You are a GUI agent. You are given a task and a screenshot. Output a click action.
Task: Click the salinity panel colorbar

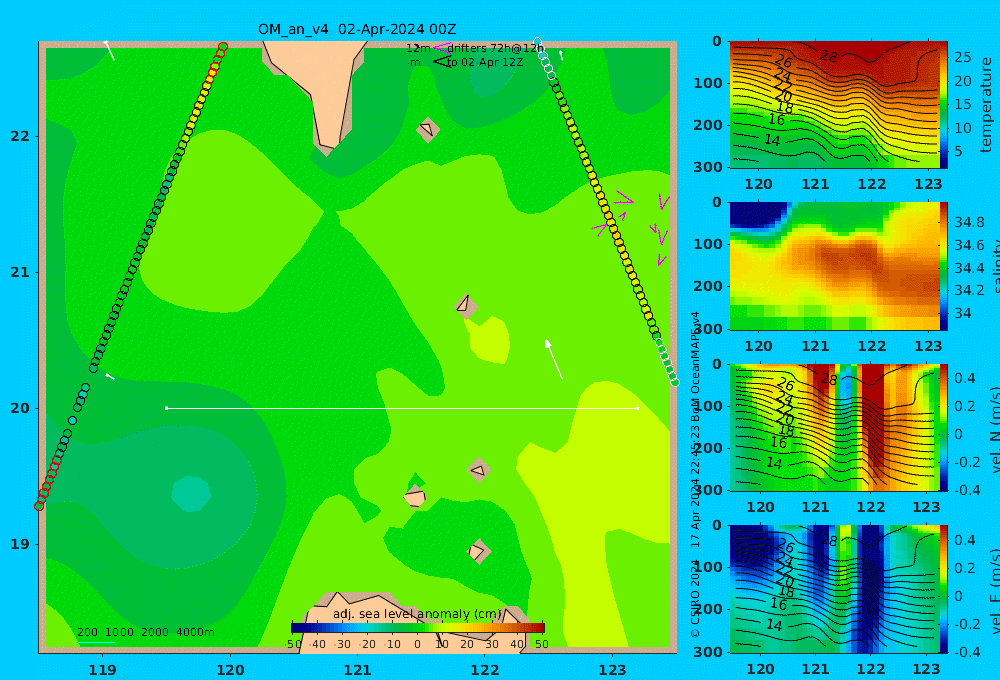[944, 266]
